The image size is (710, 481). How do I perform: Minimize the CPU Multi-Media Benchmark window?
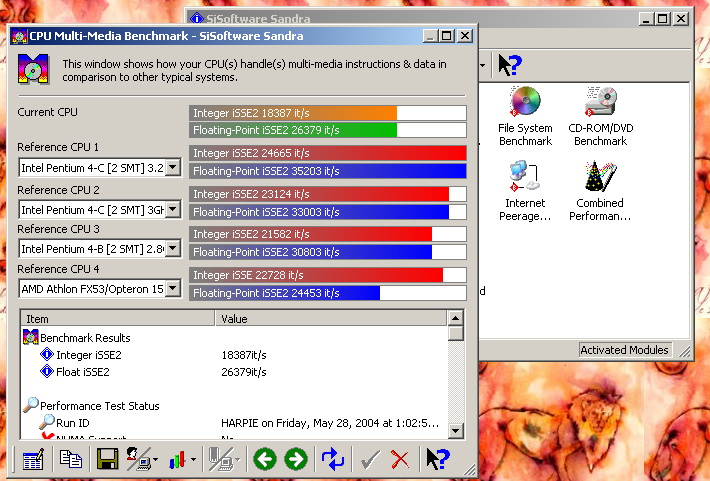point(431,36)
